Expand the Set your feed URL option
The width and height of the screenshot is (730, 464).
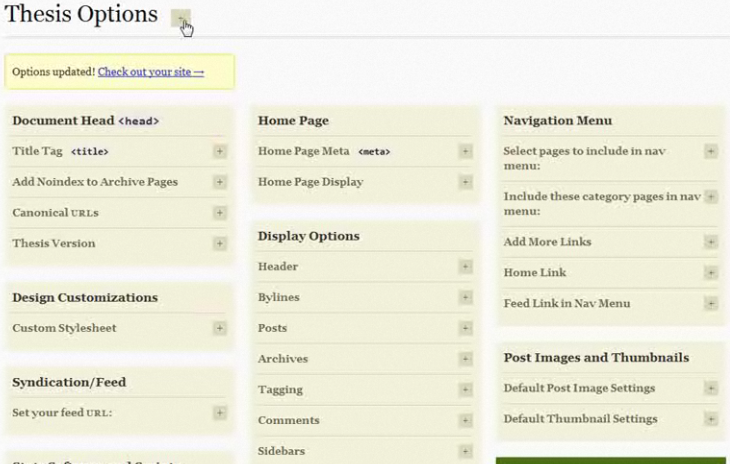[x=220, y=413]
